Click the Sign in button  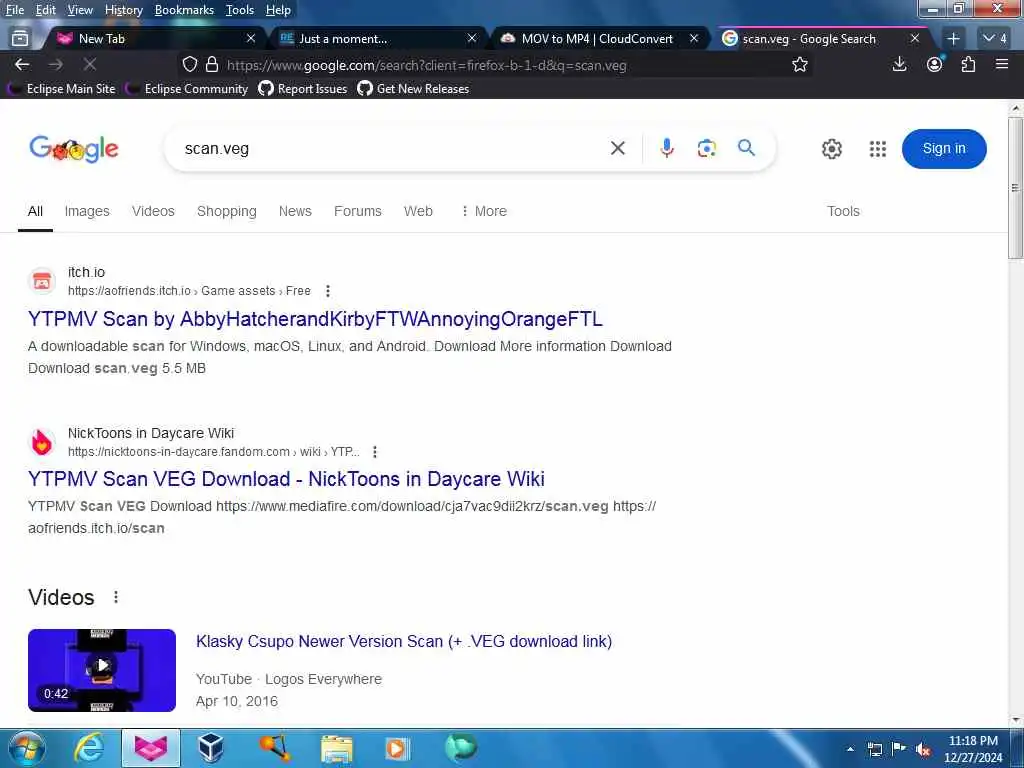point(944,148)
